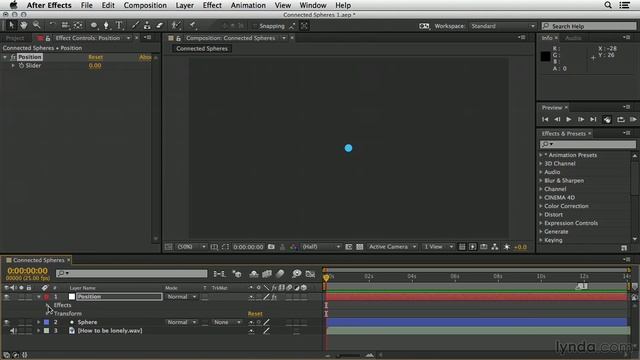This screenshot has width=640, height=360.
Task: Open macOS Spotlight search icon
Action: click(608, 5)
